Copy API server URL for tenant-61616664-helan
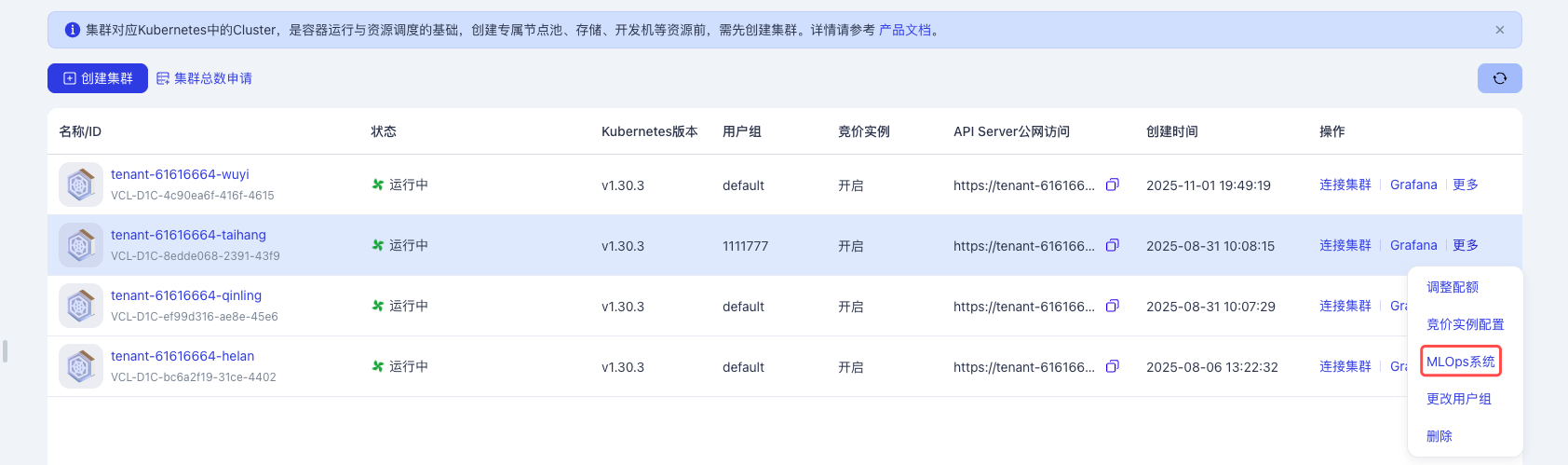Screen dimensions: 1568x465 tap(1112, 366)
